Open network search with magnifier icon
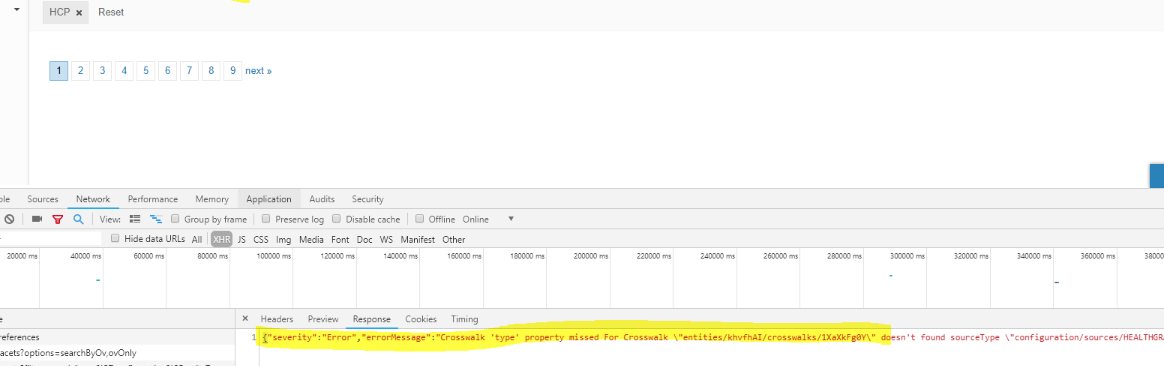 point(78,219)
